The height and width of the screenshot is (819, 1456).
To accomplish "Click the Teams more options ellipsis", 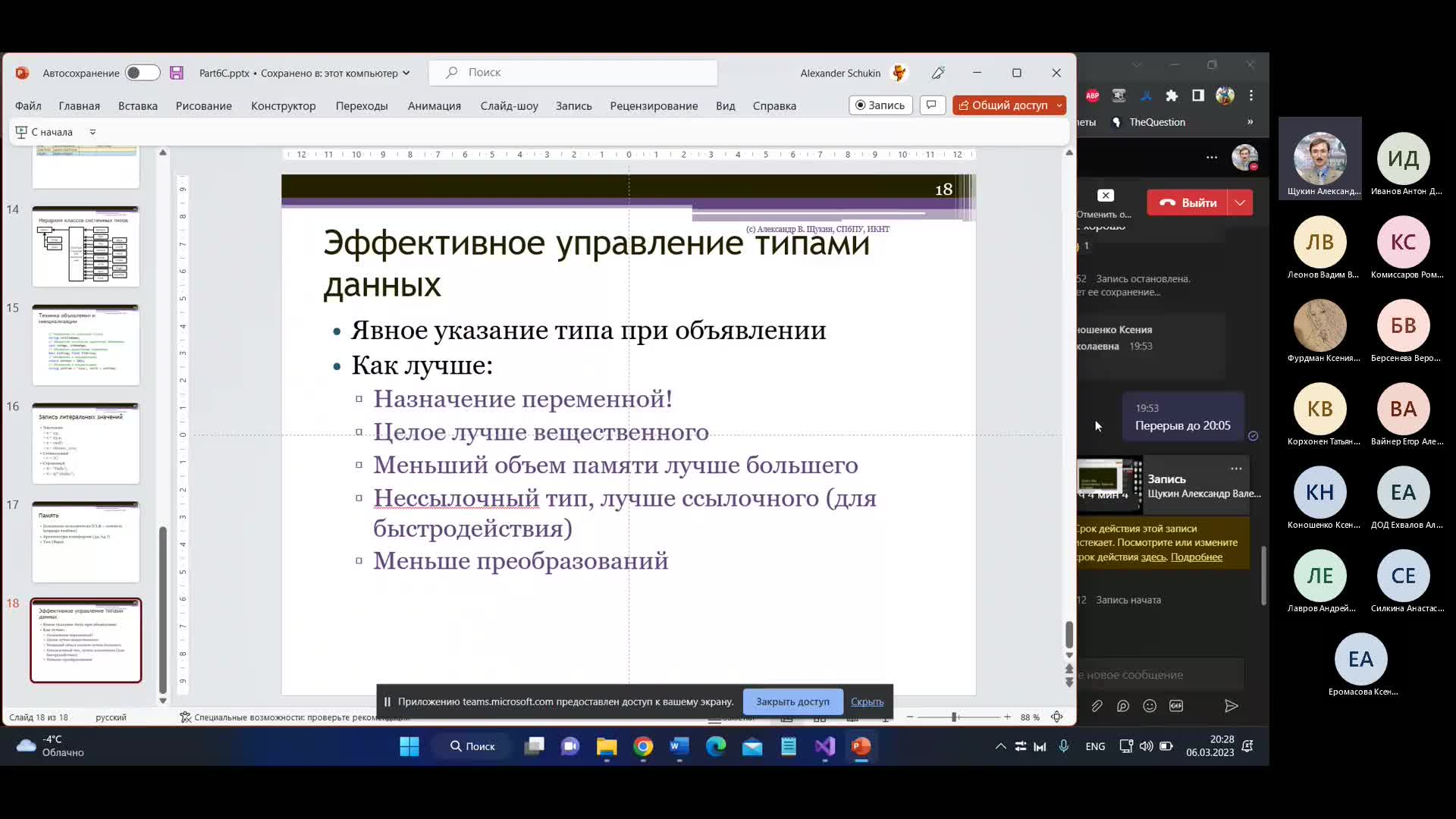I will (x=1212, y=158).
